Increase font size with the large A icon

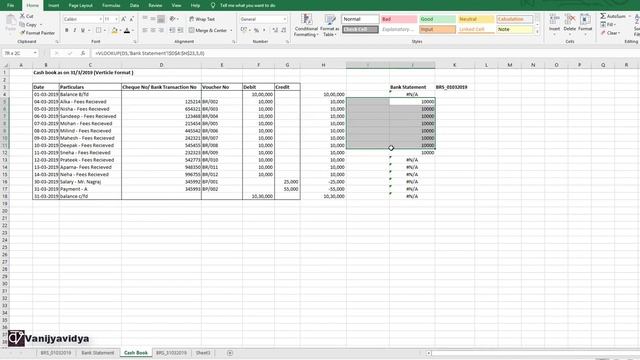click(x=124, y=19)
